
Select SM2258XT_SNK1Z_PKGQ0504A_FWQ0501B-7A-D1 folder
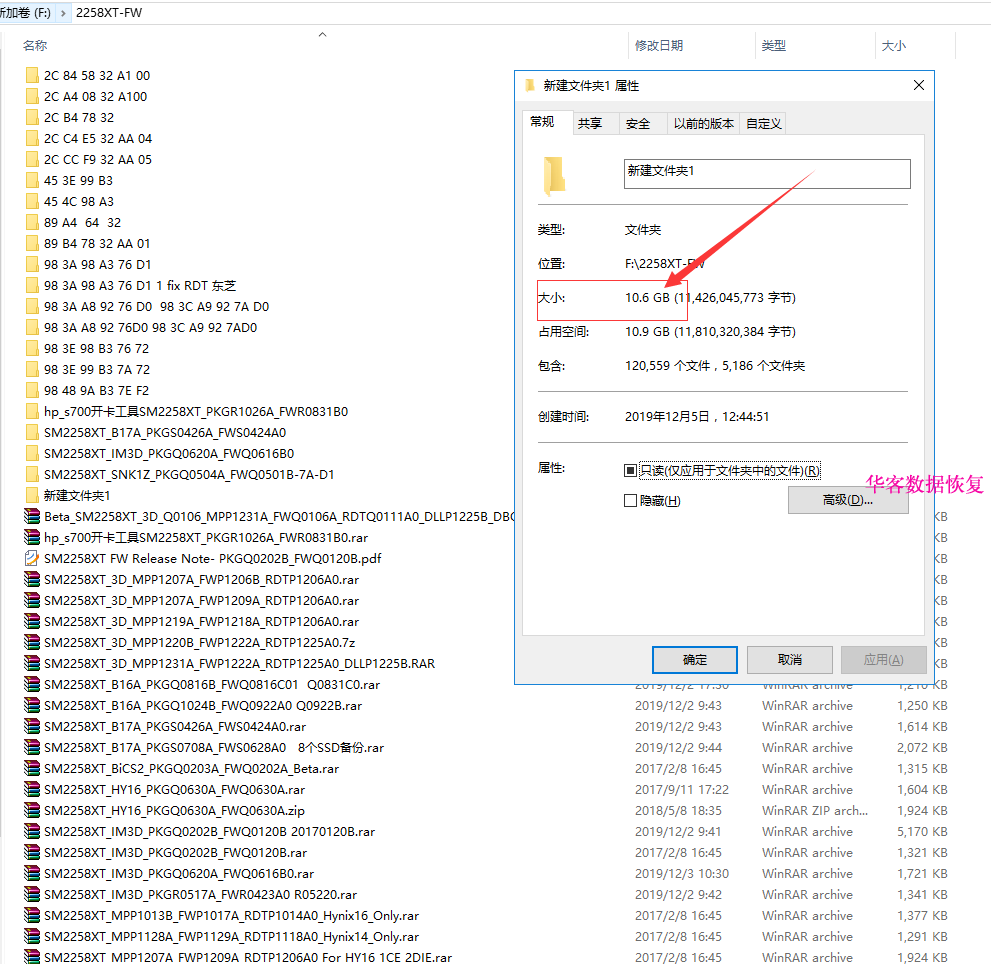click(188, 475)
